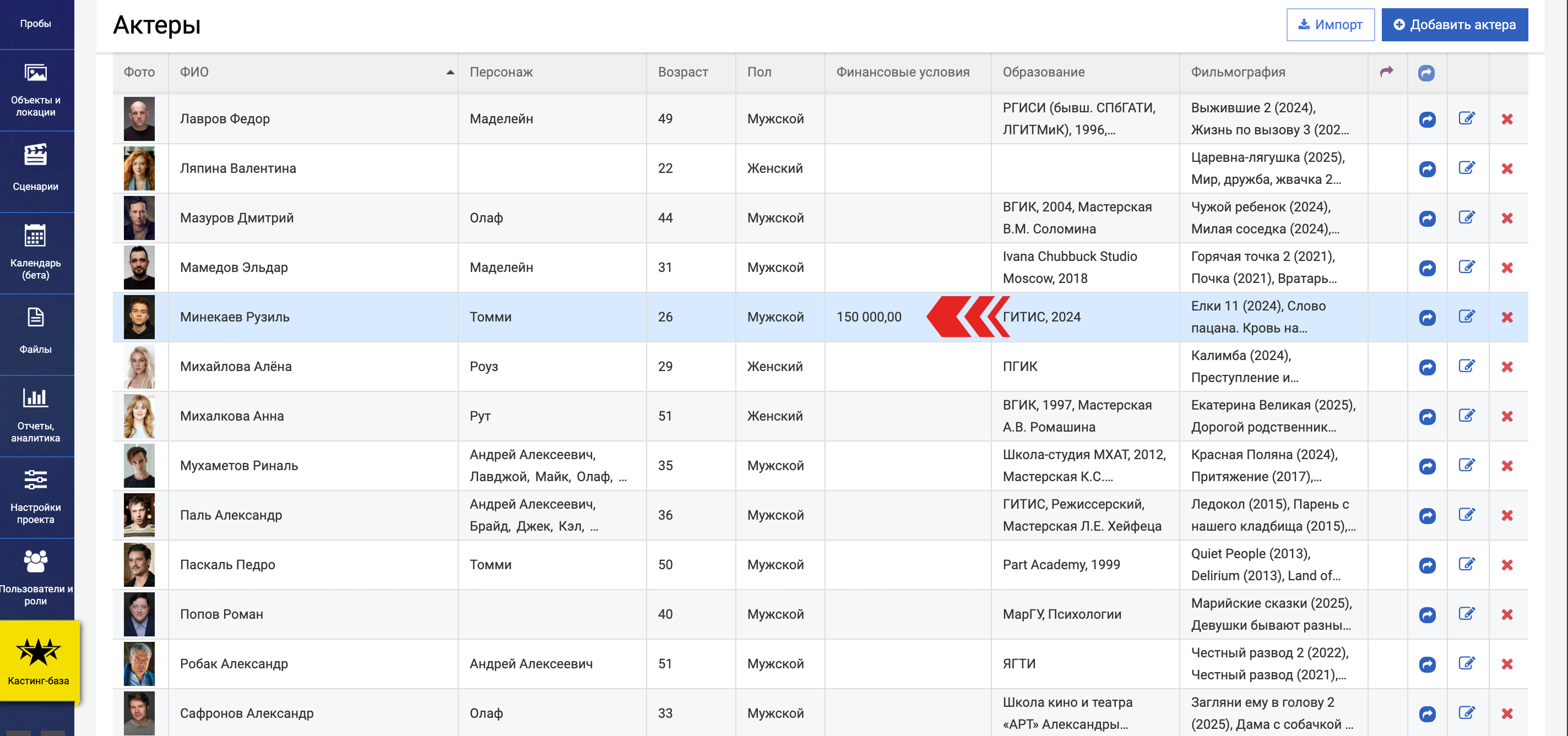Share Попов Роман with blue arrow icon
This screenshot has width=1568, height=736.
click(1428, 615)
